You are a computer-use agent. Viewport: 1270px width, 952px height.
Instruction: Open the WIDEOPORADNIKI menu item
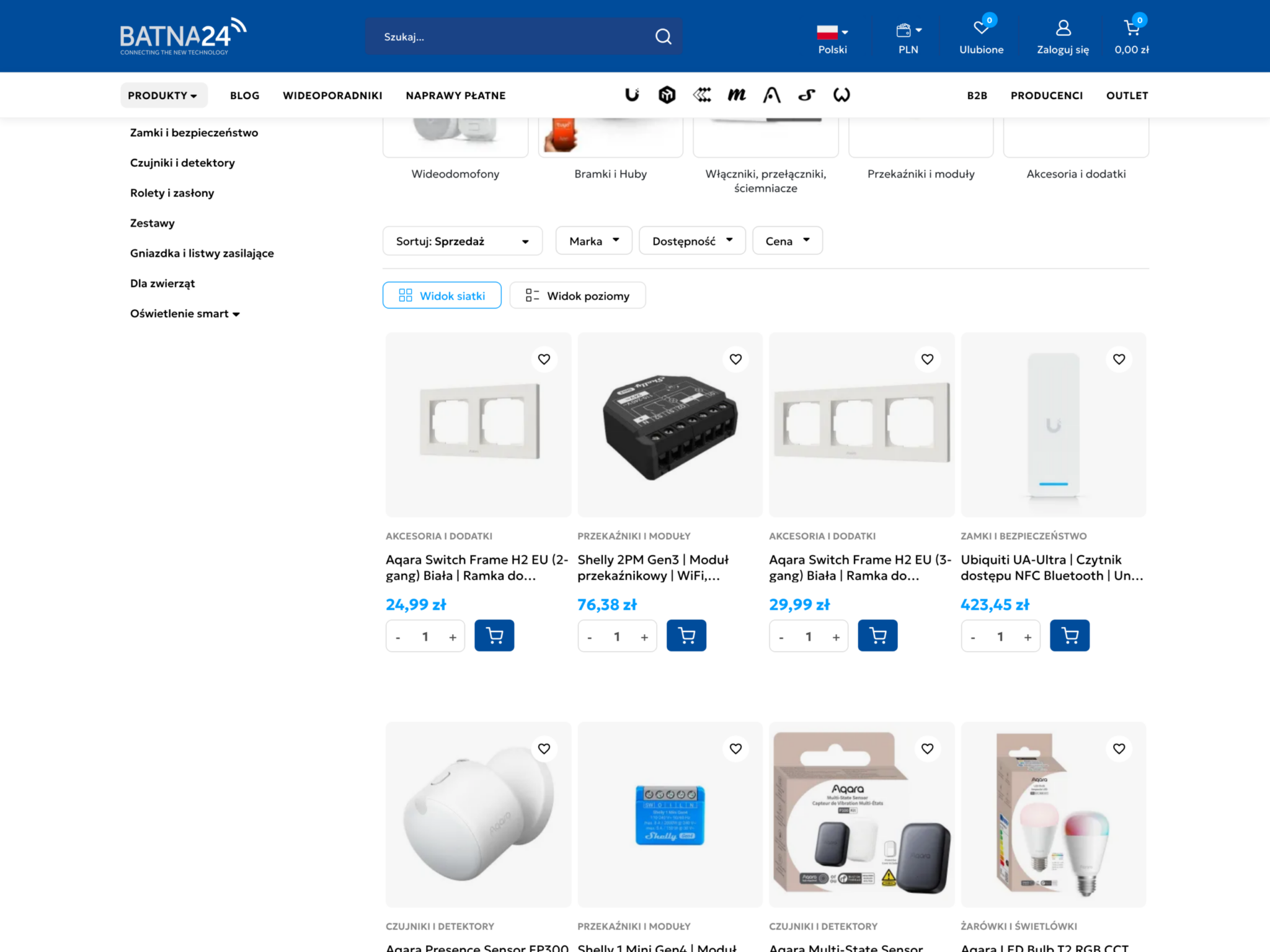tap(332, 95)
